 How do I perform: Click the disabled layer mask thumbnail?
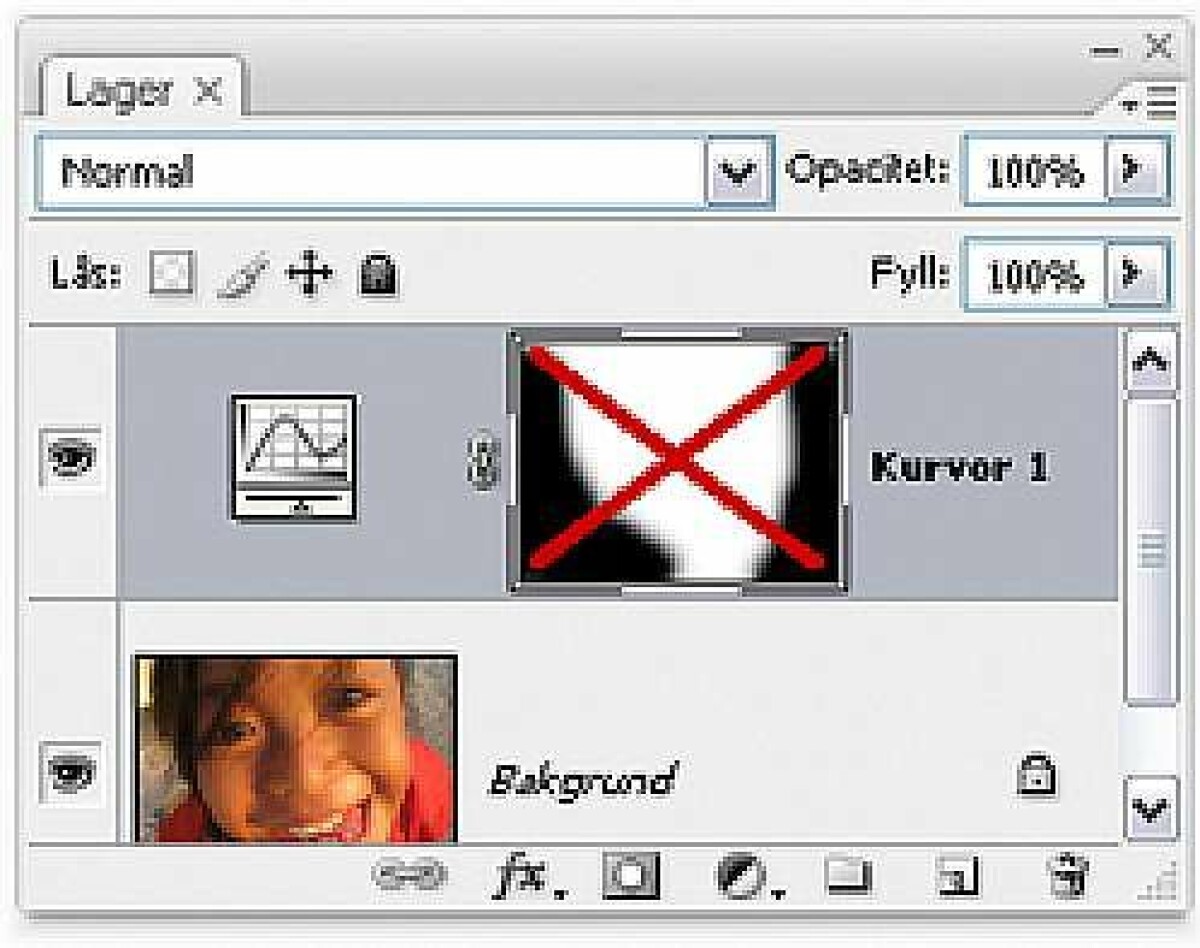(678, 461)
